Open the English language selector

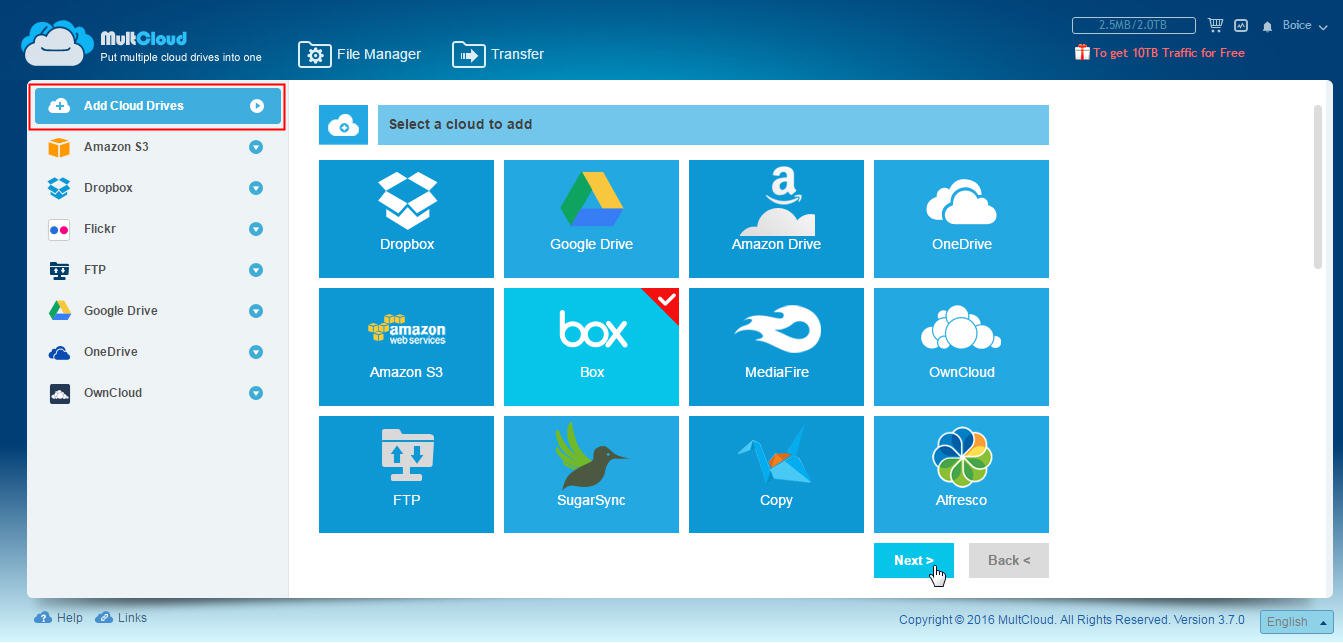pyautogui.click(x=1297, y=622)
